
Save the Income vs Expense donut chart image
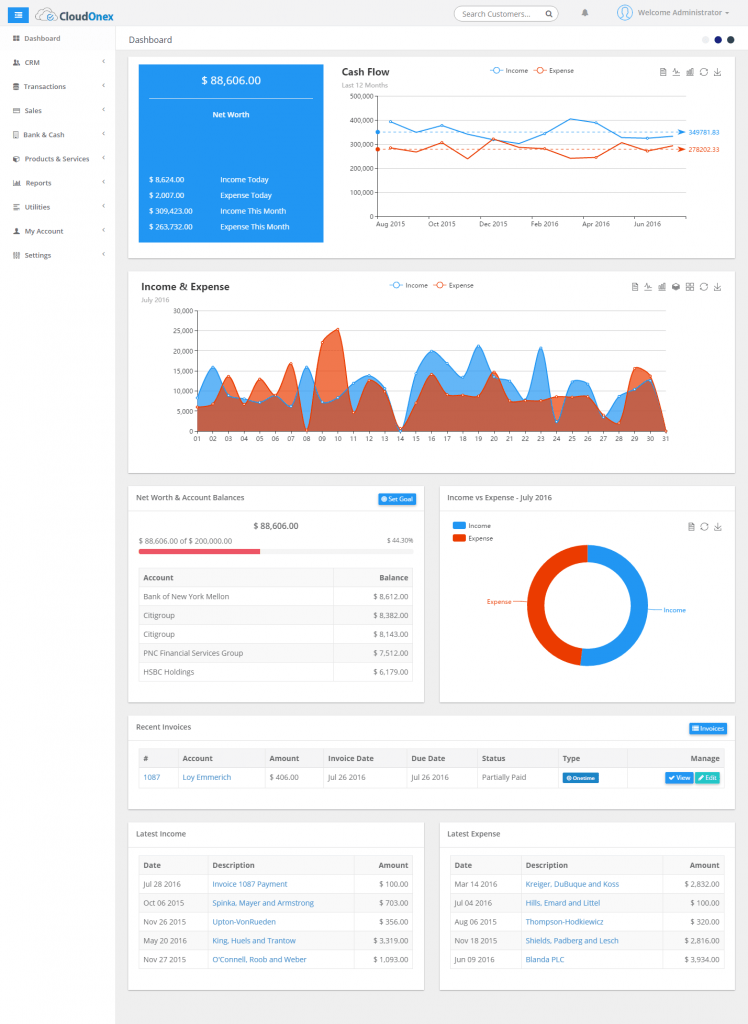tap(717, 526)
